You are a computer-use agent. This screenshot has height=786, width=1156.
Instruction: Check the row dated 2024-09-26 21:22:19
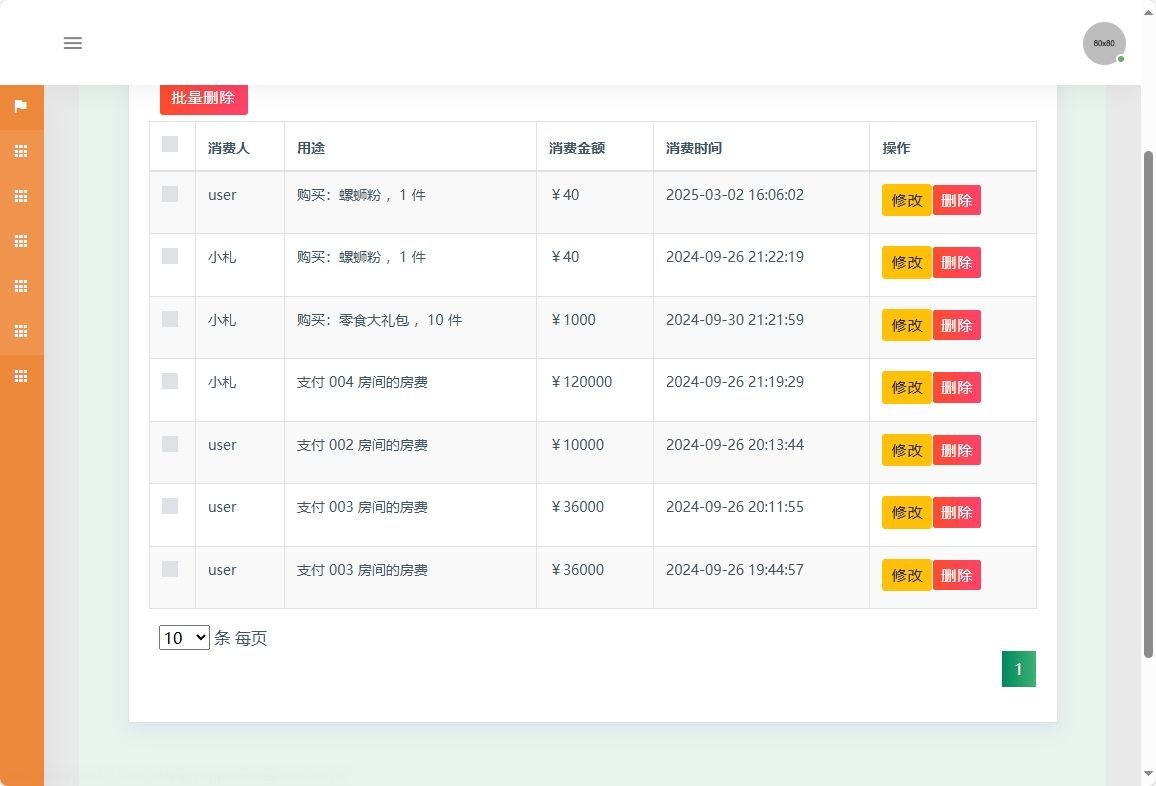[170, 256]
